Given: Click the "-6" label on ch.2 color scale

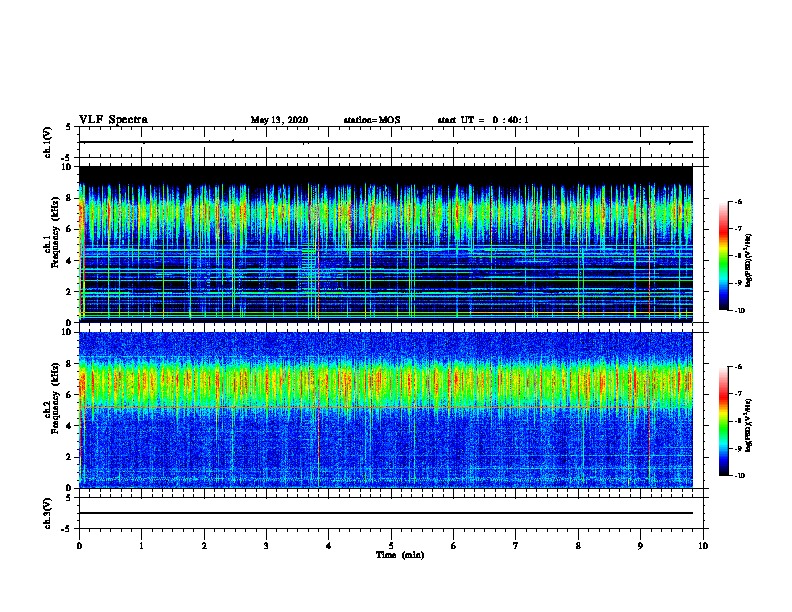Looking at the screenshot, I should coord(738,367).
